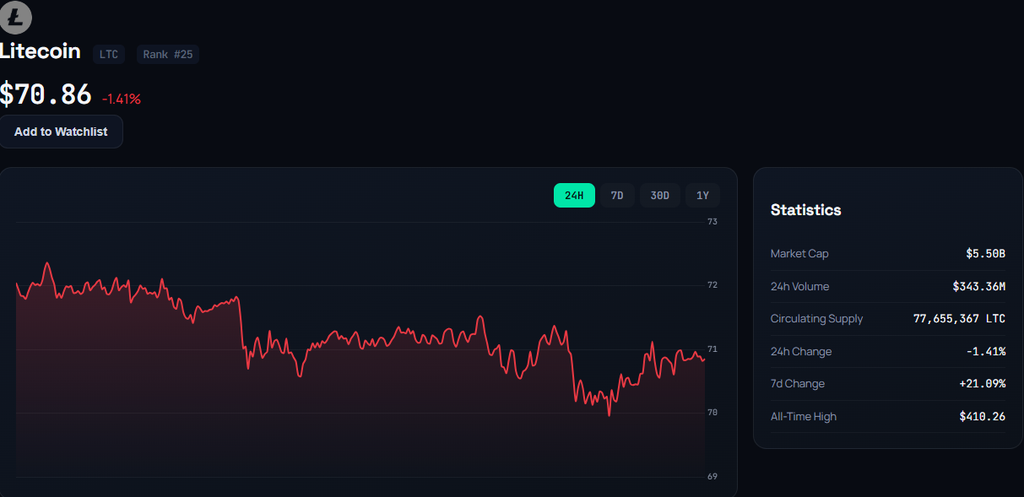Click the Circulating Supply label
This screenshot has width=1024, height=497.
(816, 319)
